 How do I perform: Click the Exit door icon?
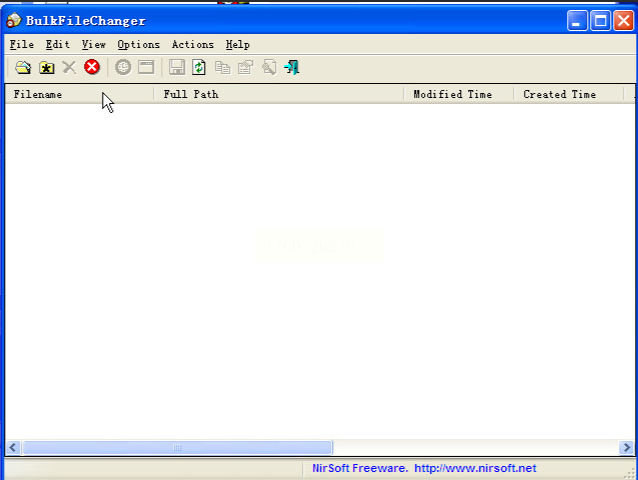[292, 67]
